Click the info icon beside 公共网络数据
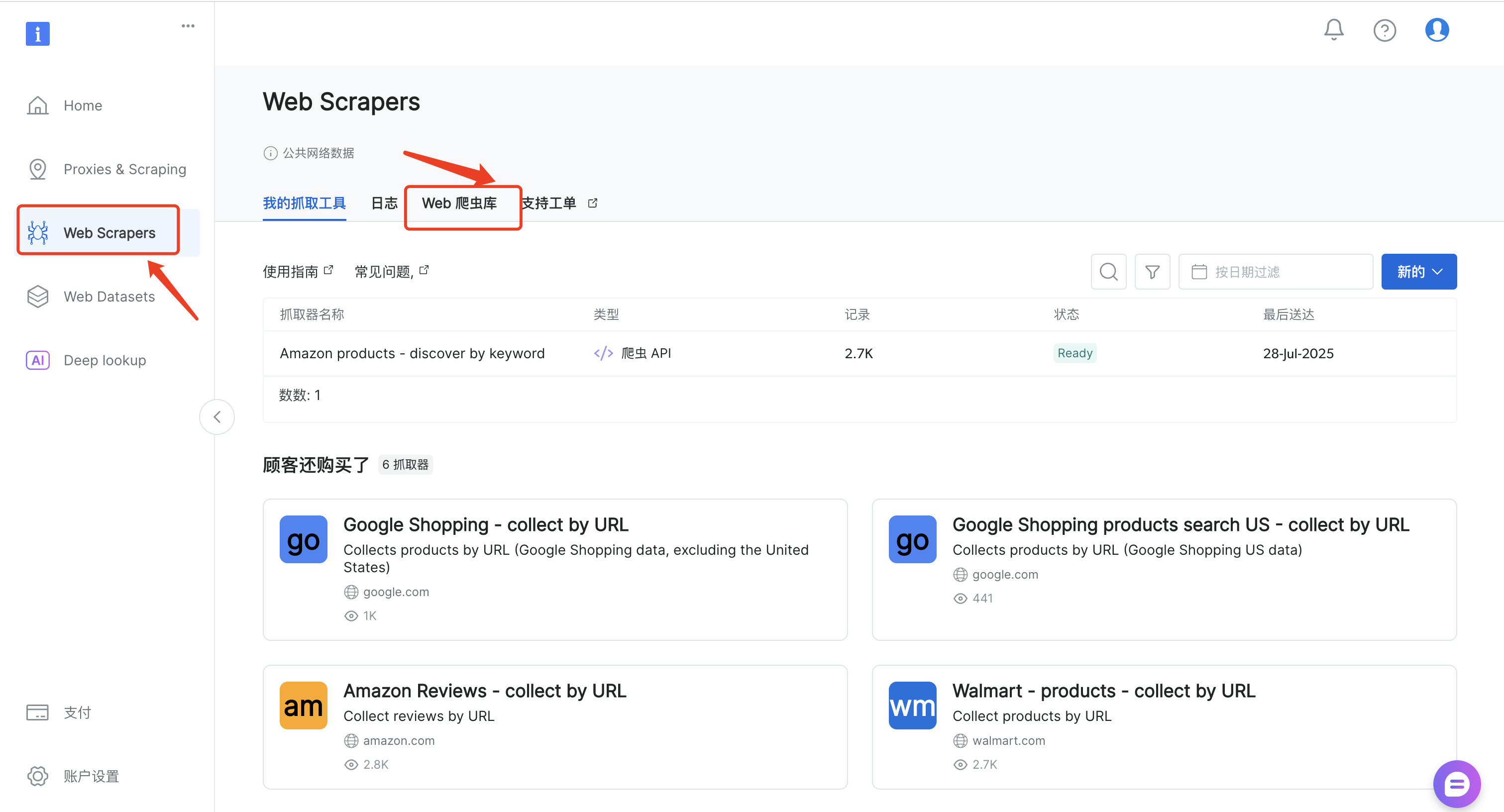Viewport: 1504px width, 812px height. coord(270,153)
